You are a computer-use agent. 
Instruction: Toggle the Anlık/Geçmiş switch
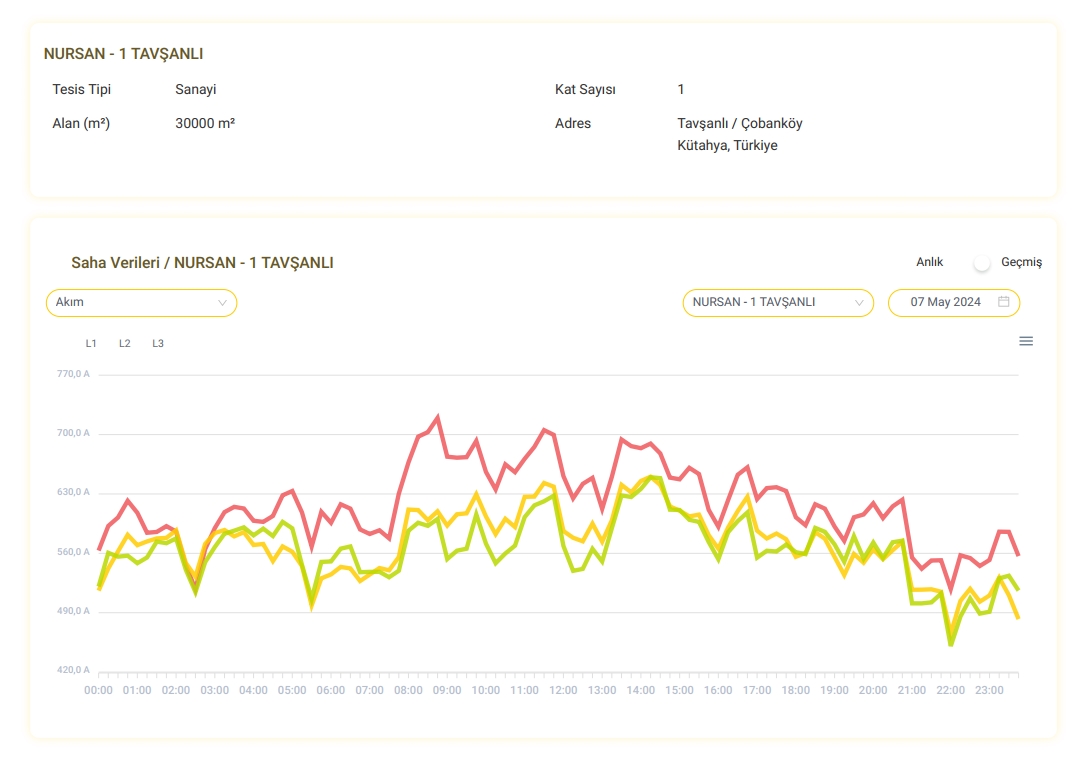point(982,262)
